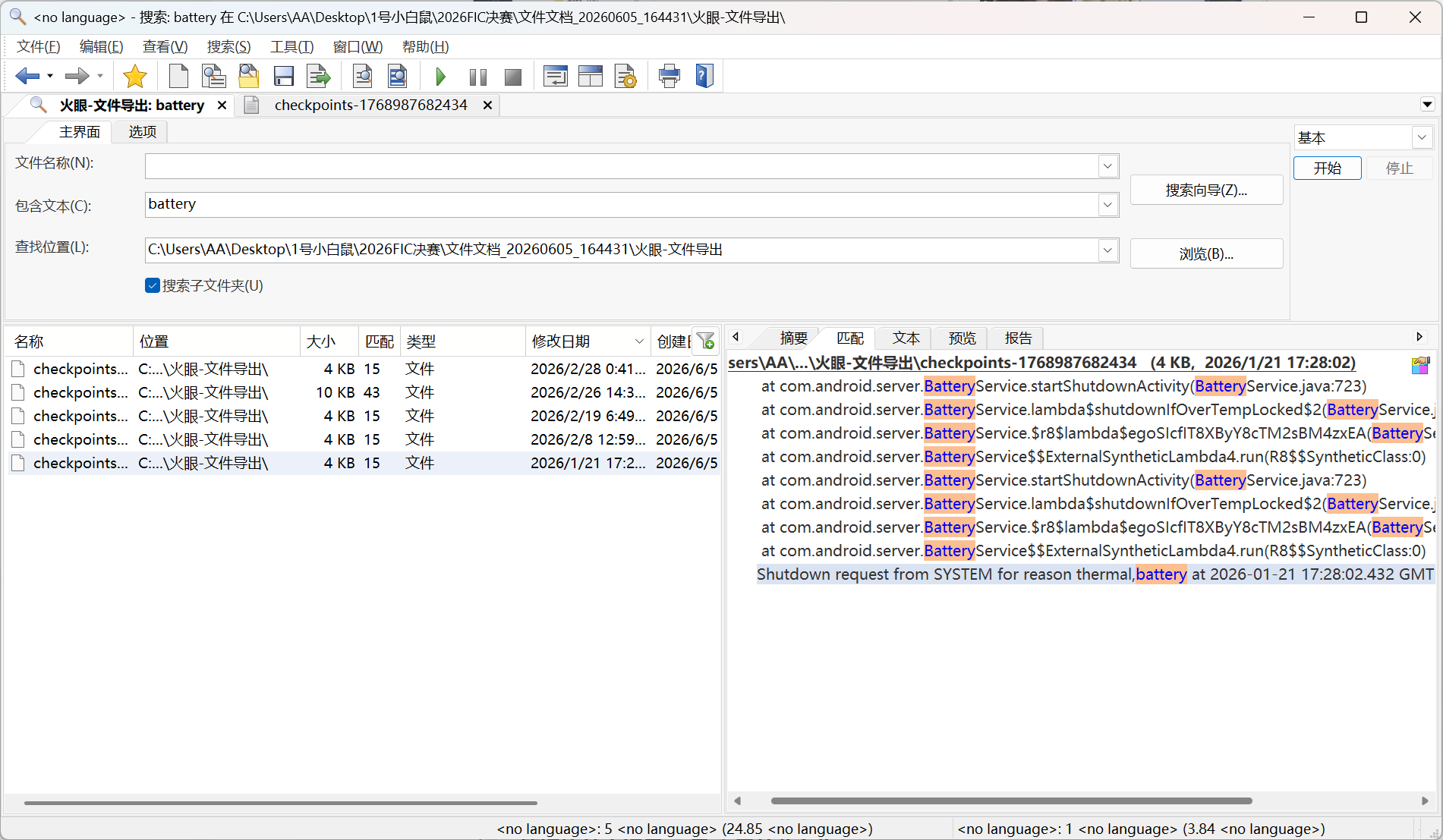
Task: Click the gray forward arrow
Action: (77, 76)
